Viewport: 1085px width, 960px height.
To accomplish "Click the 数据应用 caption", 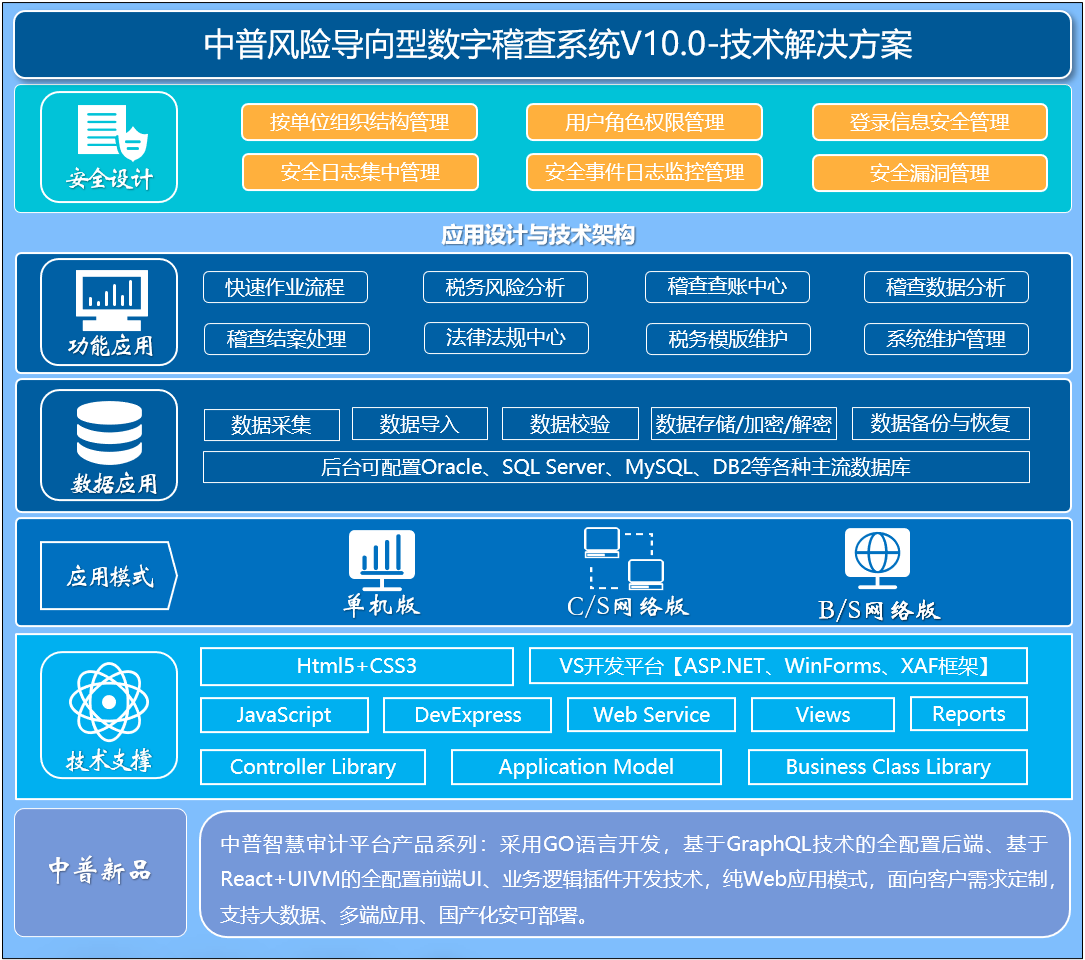I will point(114,483).
